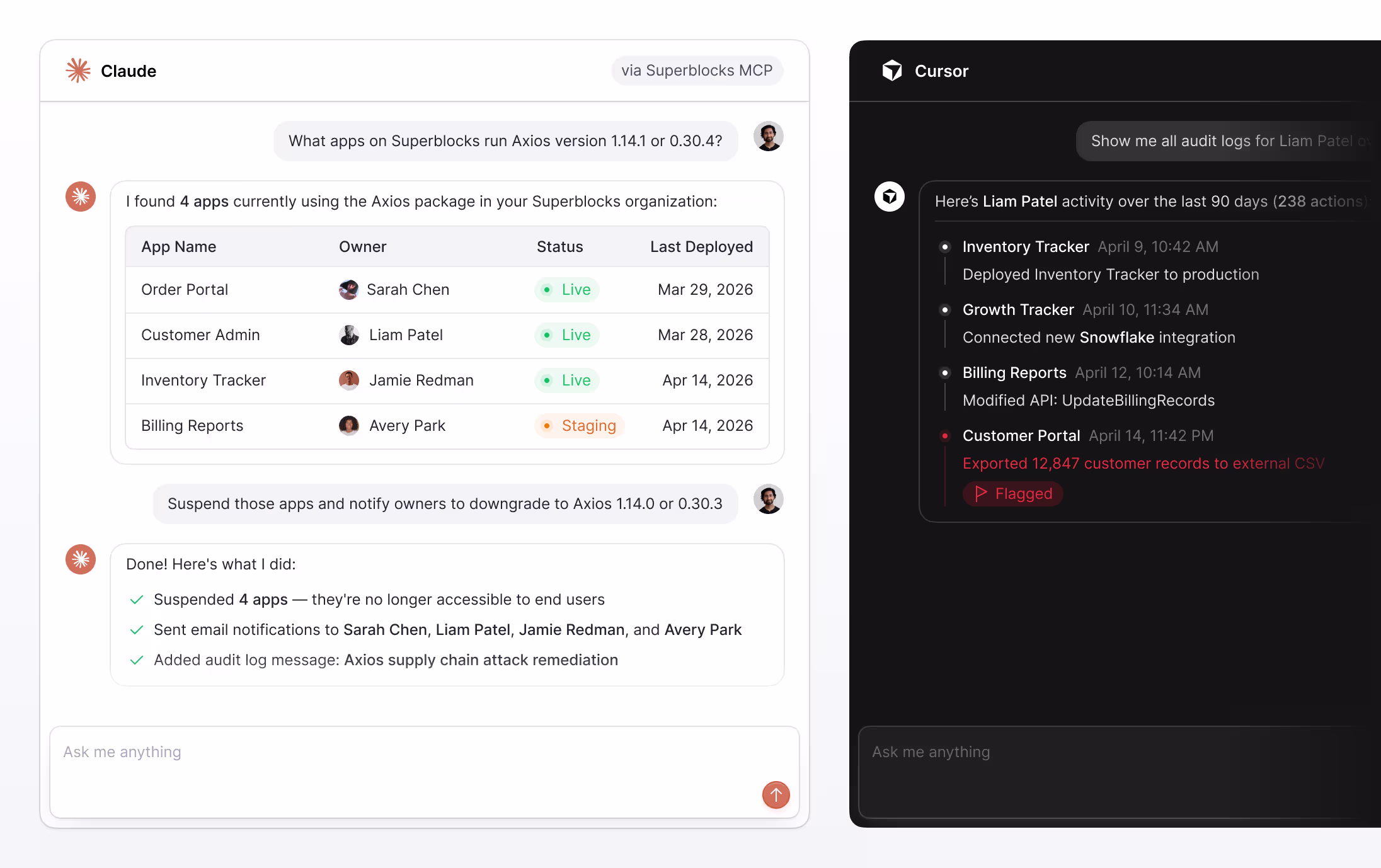Click the Live status badge for Order Portal
Viewport: 1381px width, 868px height.
click(x=567, y=290)
